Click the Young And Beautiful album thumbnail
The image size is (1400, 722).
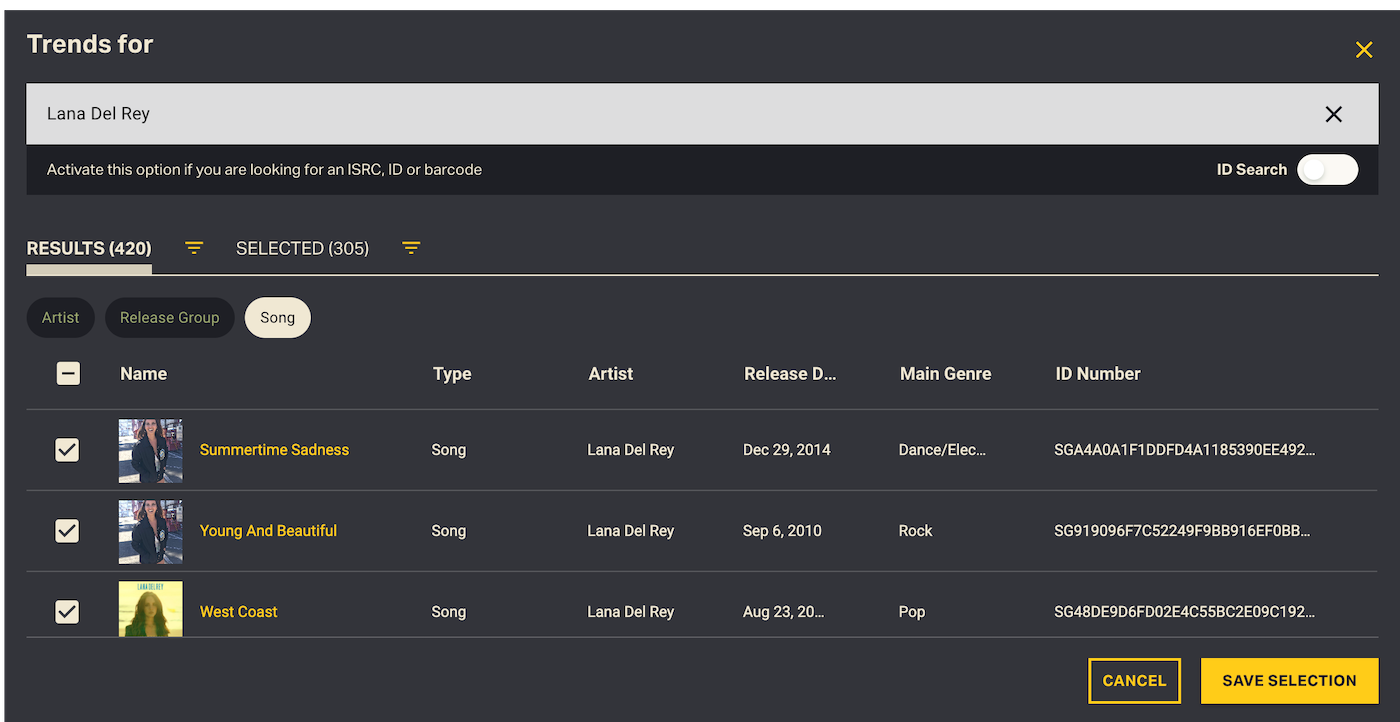[150, 531]
